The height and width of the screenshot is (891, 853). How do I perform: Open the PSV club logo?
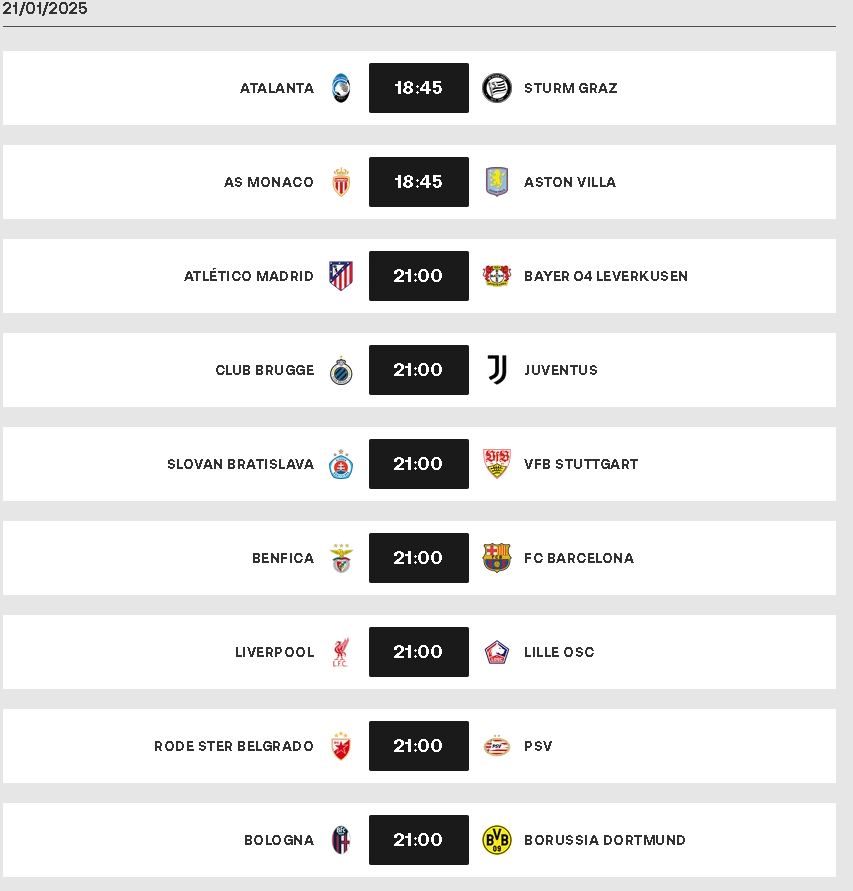pos(497,746)
